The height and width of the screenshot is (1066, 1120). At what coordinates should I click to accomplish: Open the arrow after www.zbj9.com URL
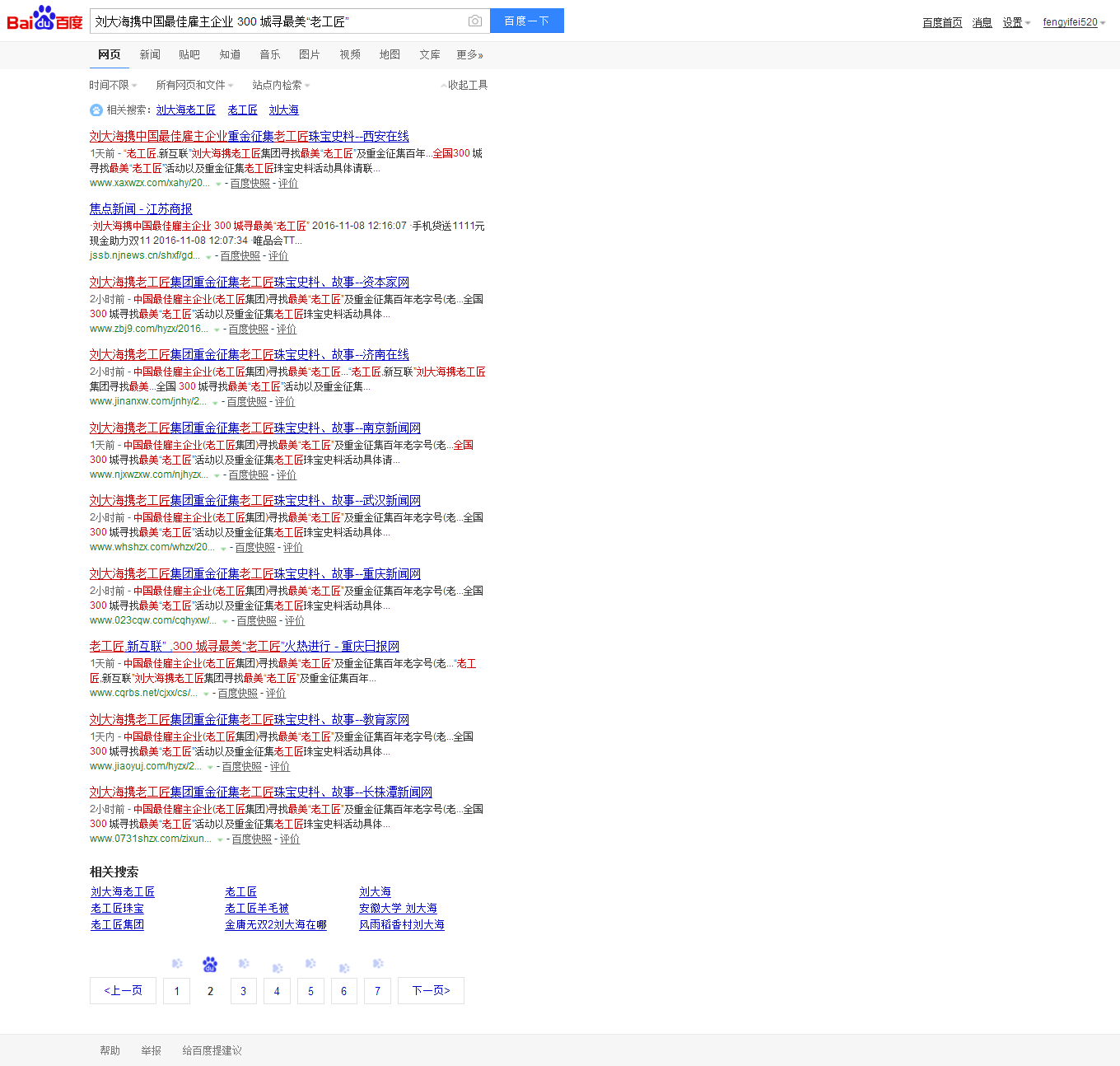pos(217,330)
